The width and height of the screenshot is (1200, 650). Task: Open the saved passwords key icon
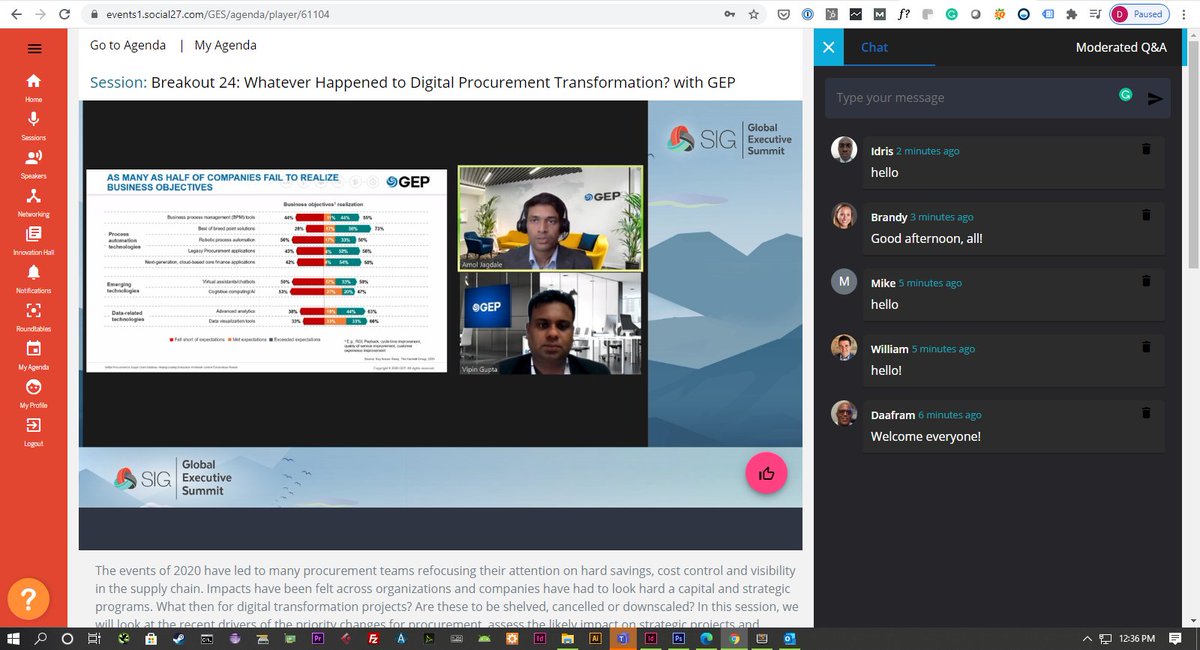coord(728,14)
